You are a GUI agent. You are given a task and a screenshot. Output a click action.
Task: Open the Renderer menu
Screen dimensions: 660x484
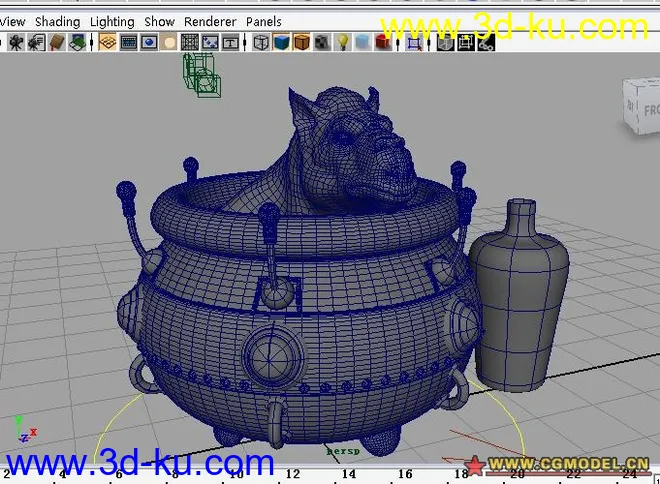pos(210,21)
